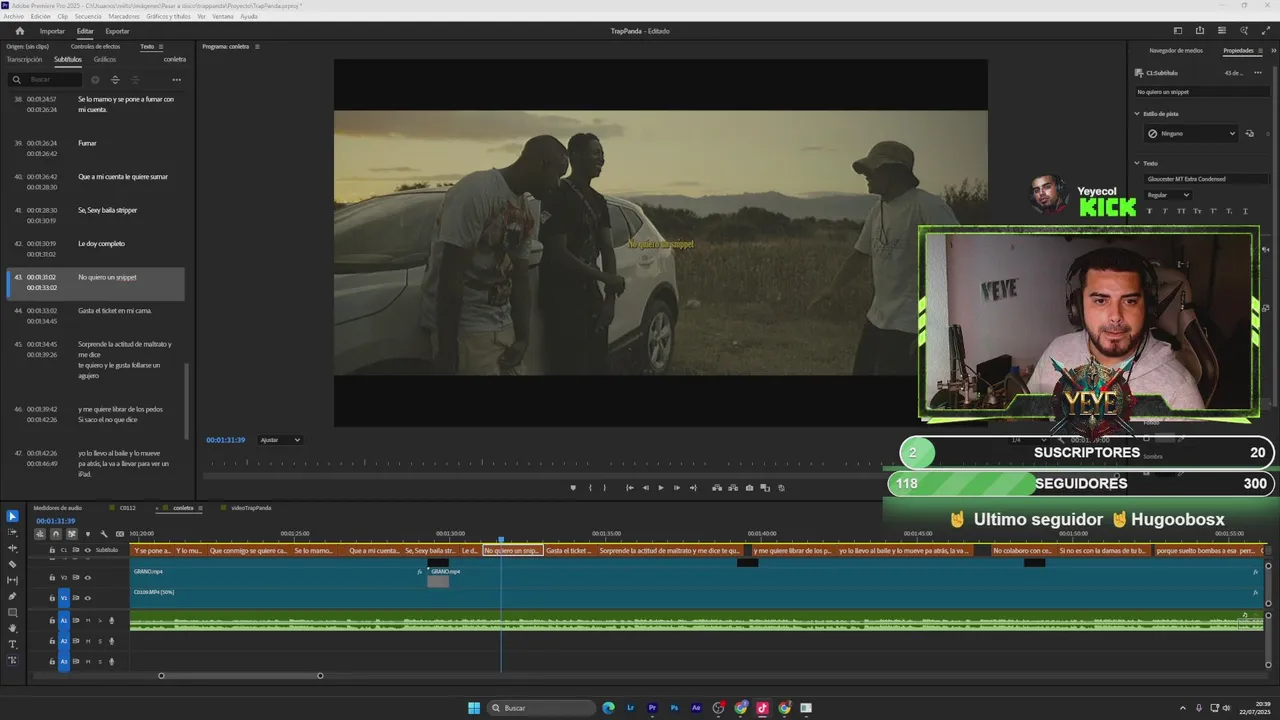Open the Marcadores menu

click(124, 16)
